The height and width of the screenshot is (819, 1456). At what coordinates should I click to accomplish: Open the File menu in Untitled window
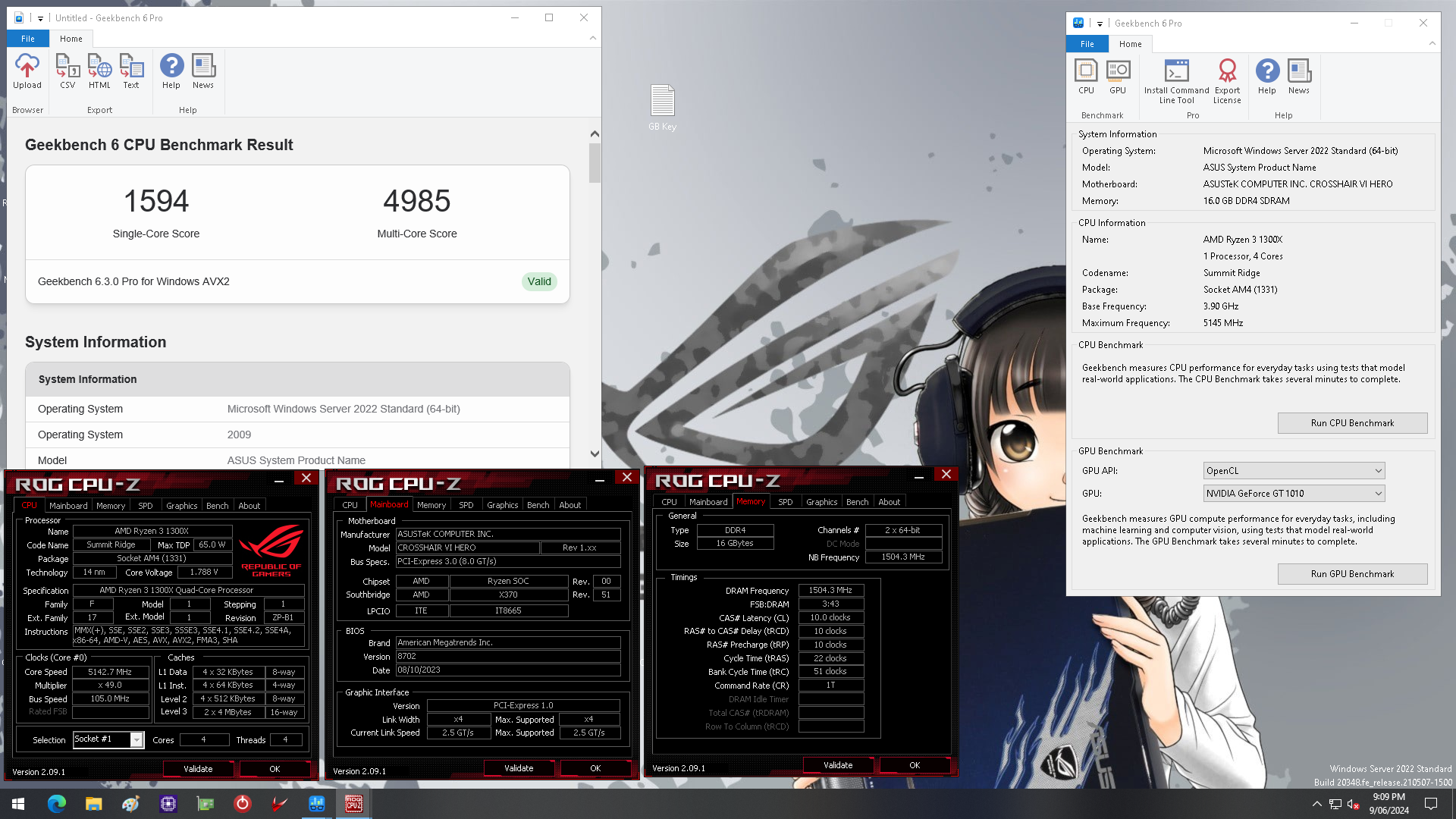[x=28, y=39]
